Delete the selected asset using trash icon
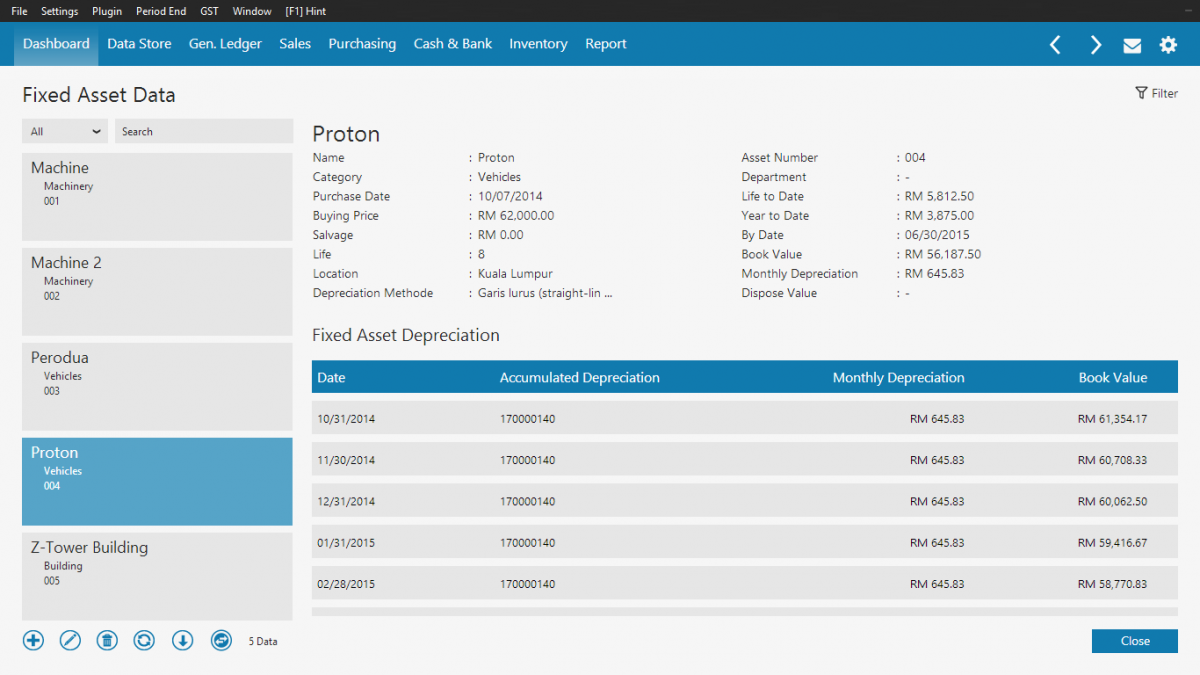This screenshot has width=1200, height=675. tap(107, 640)
